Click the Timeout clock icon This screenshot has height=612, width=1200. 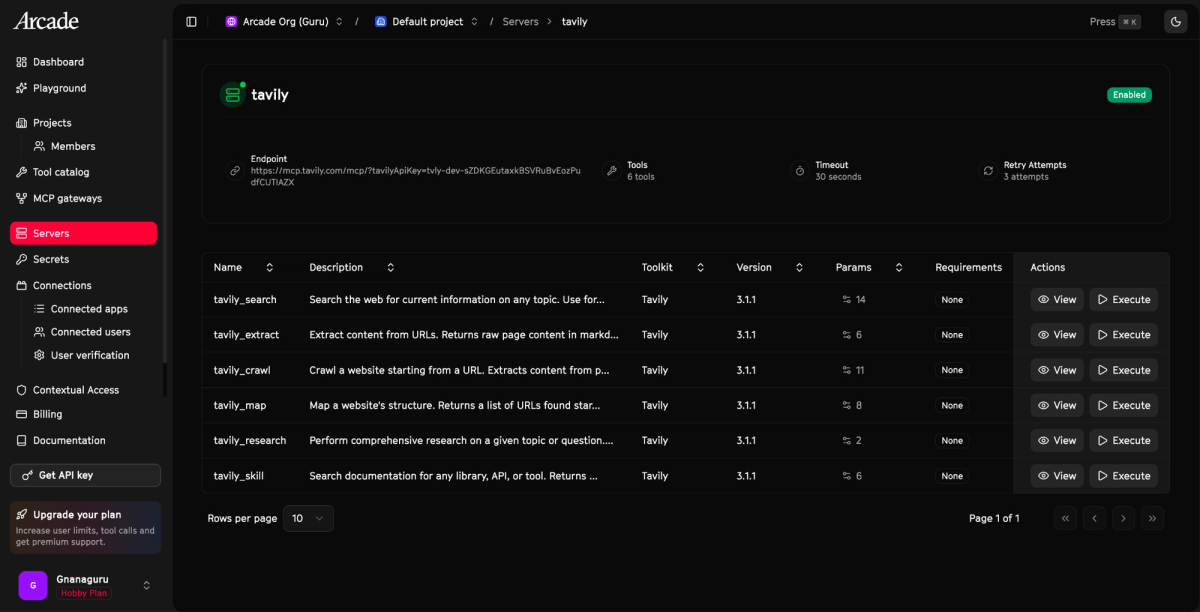(799, 171)
